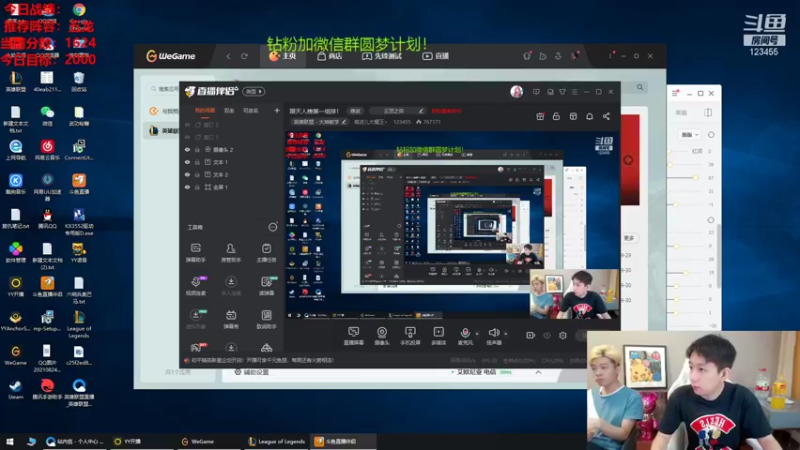
Task: Add 直播屏幕 screen capture source
Action: 354,336
